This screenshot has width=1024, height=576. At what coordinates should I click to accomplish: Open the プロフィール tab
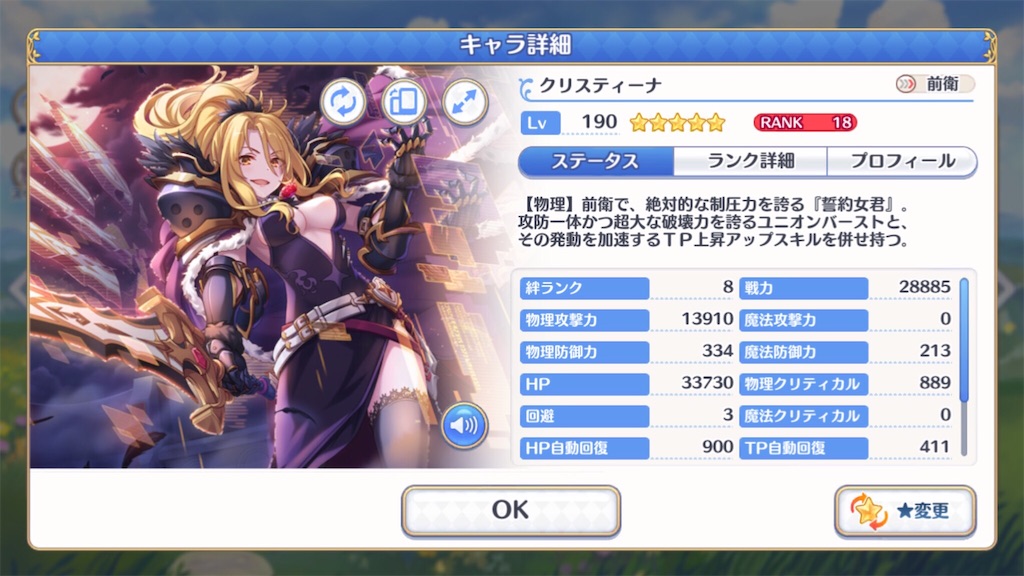pos(902,161)
